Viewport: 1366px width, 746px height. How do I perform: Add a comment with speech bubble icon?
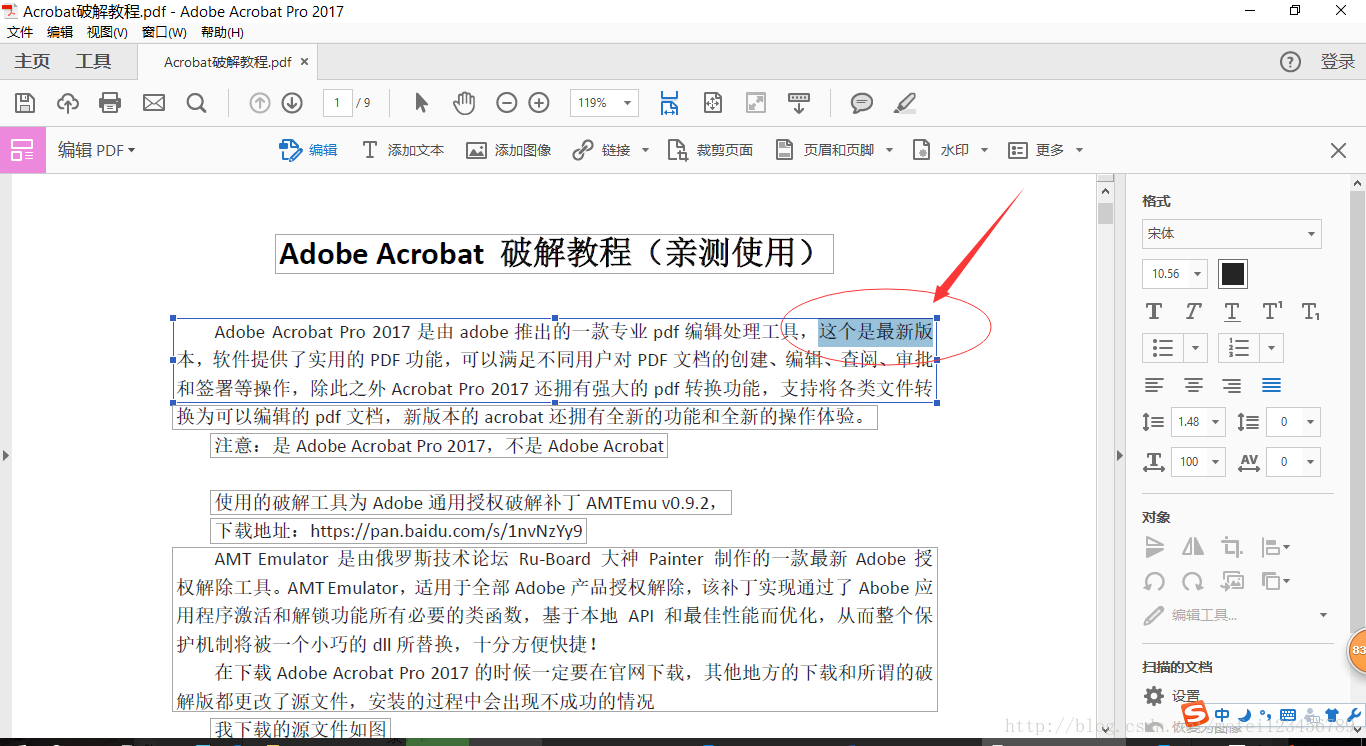[x=861, y=103]
